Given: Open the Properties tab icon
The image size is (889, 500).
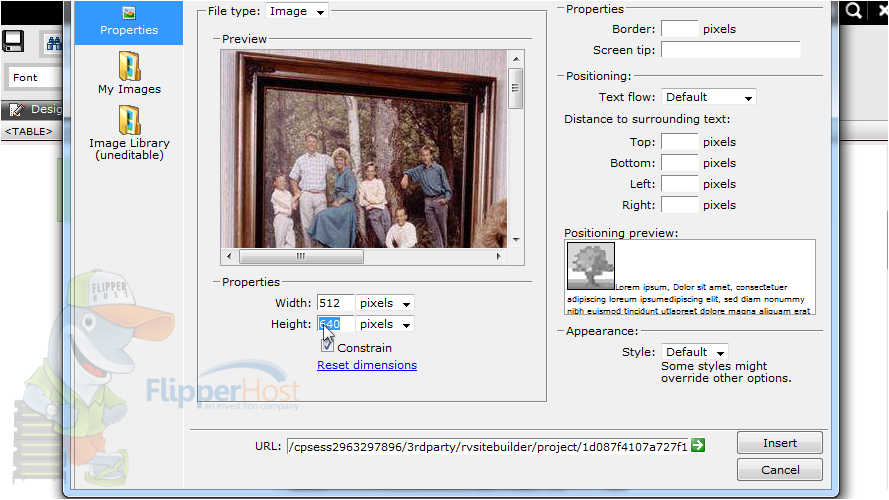Looking at the screenshot, I should (x=129, y=13).
